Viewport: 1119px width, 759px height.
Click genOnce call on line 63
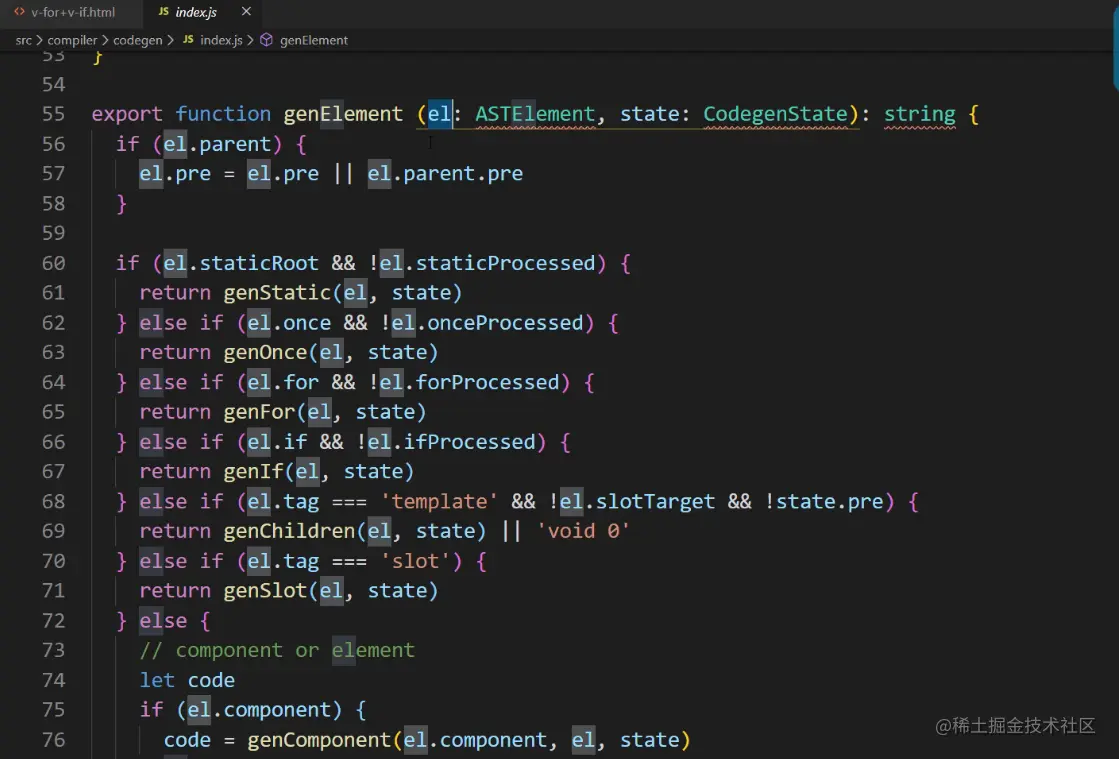(x=265, y=352)
